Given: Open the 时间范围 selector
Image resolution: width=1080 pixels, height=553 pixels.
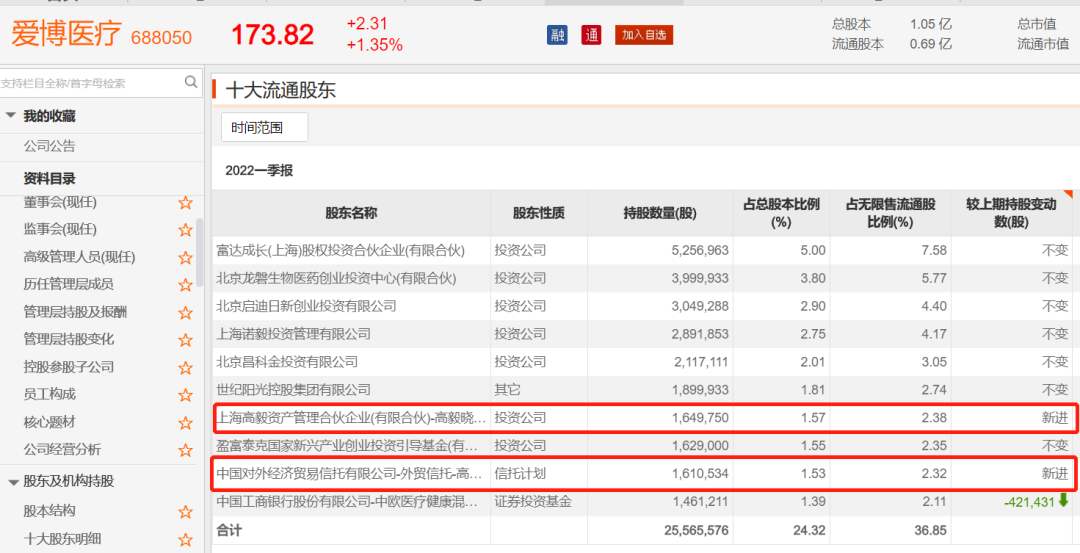Looking at the screenshot, I should pyautogui.click(x=264, y=127).
